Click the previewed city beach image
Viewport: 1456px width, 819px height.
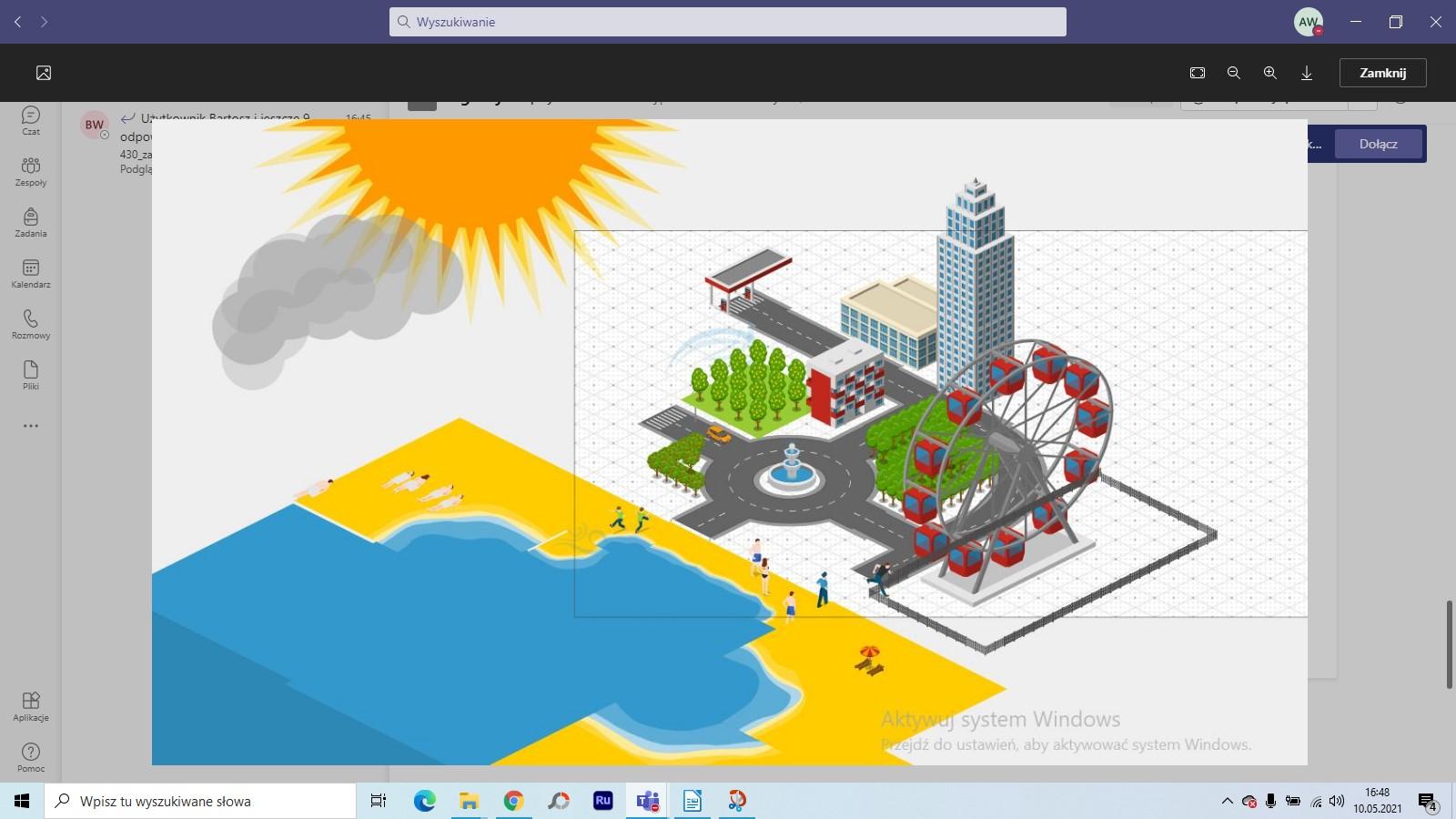729,441
